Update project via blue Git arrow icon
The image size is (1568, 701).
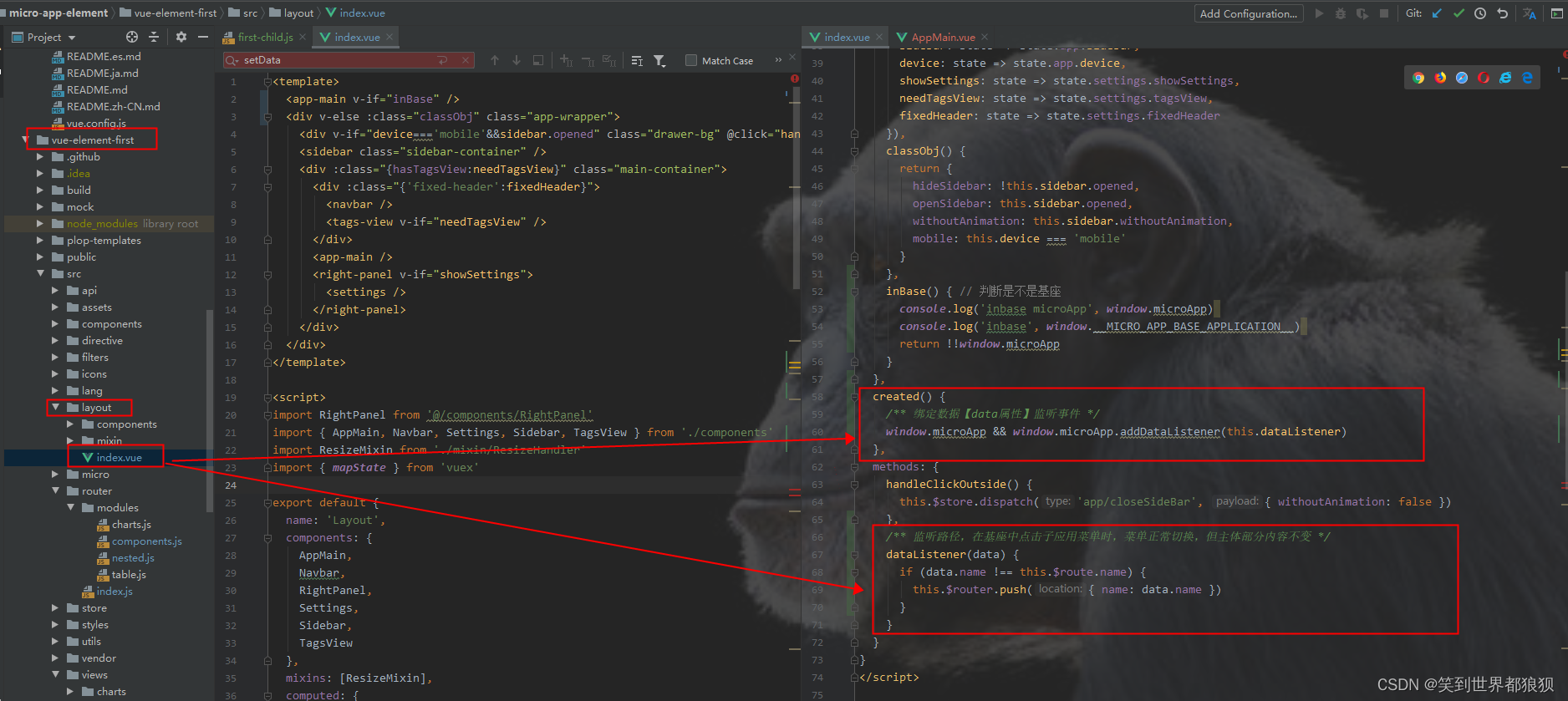click(1437, 13)
